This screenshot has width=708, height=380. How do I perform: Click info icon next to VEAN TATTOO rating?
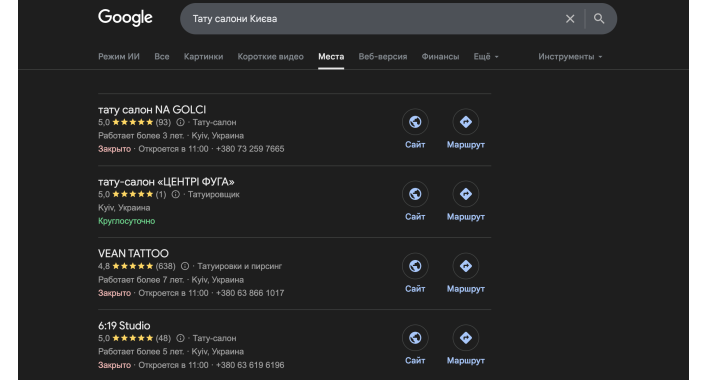click(185, 266)
